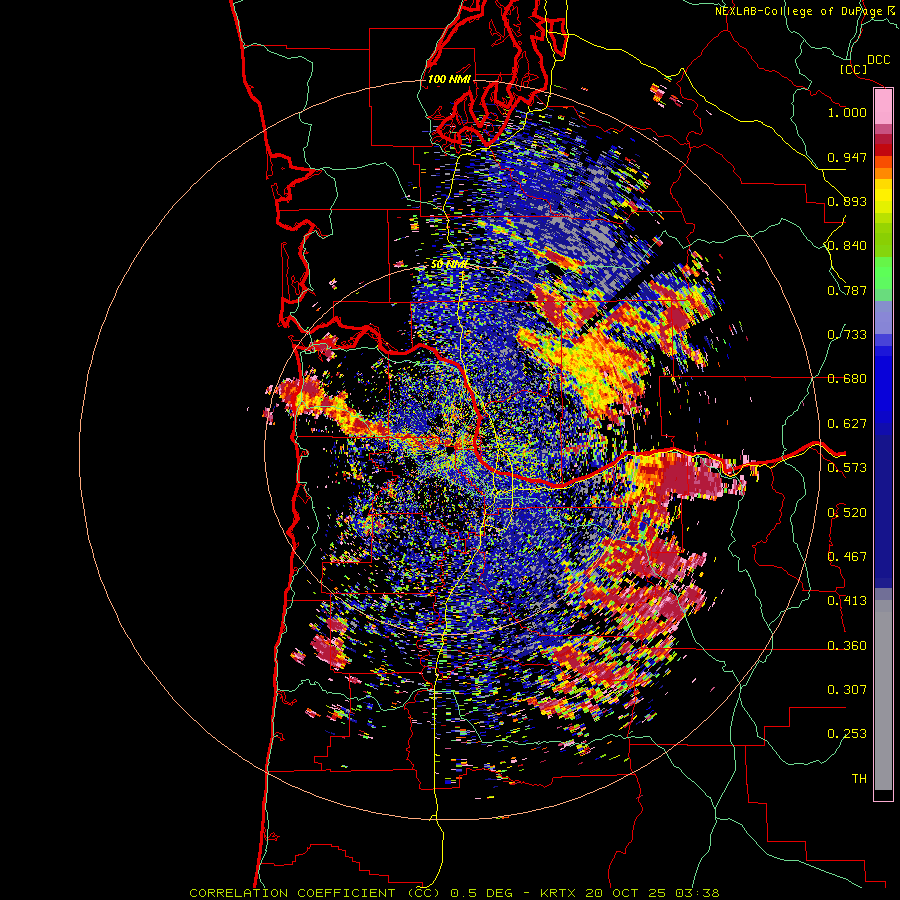Select the 0.360 legend value

click(x=847, y=646)
